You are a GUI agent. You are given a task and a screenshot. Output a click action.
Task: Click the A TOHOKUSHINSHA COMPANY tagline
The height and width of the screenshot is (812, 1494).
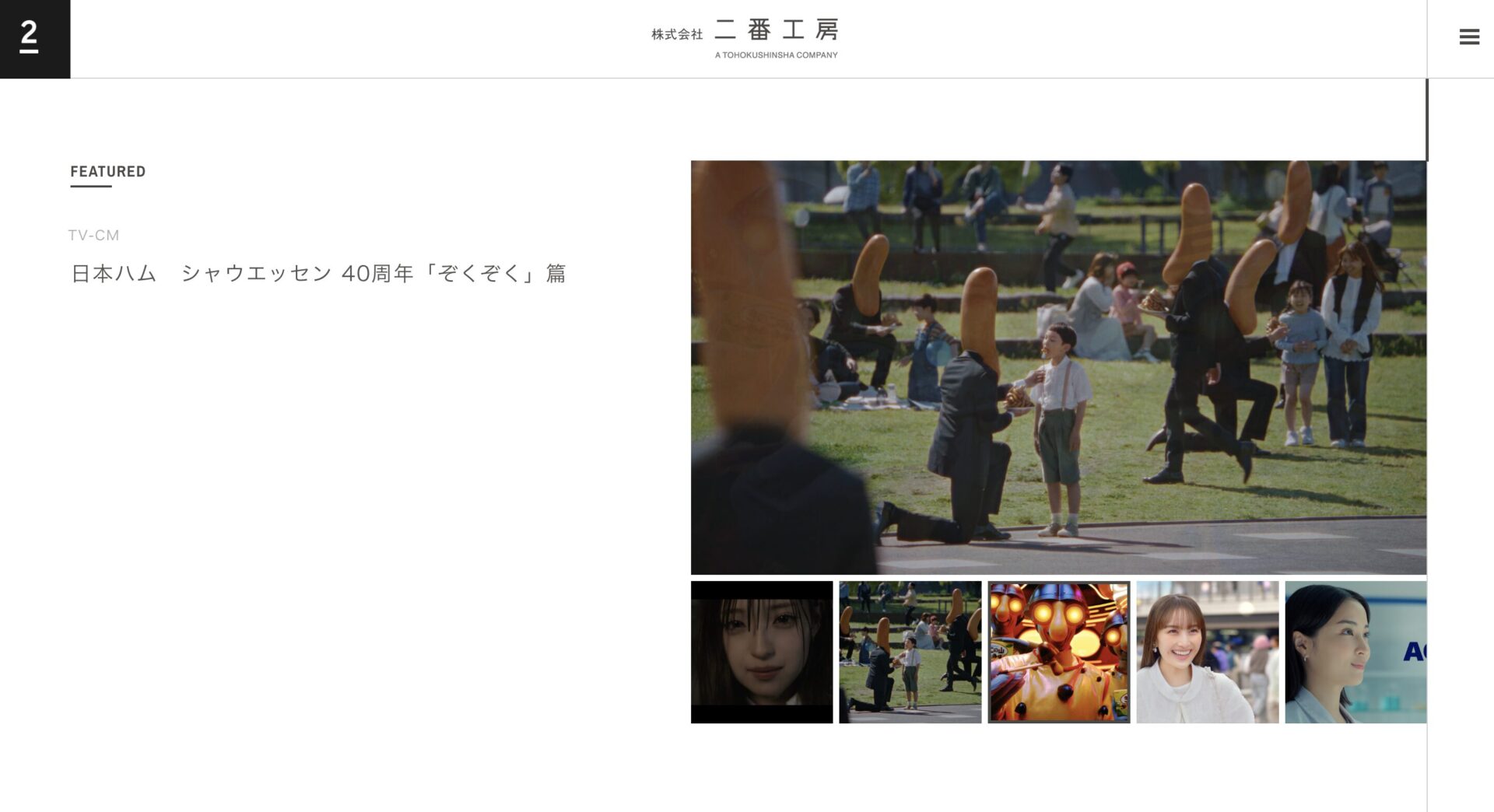coord(776,55)
